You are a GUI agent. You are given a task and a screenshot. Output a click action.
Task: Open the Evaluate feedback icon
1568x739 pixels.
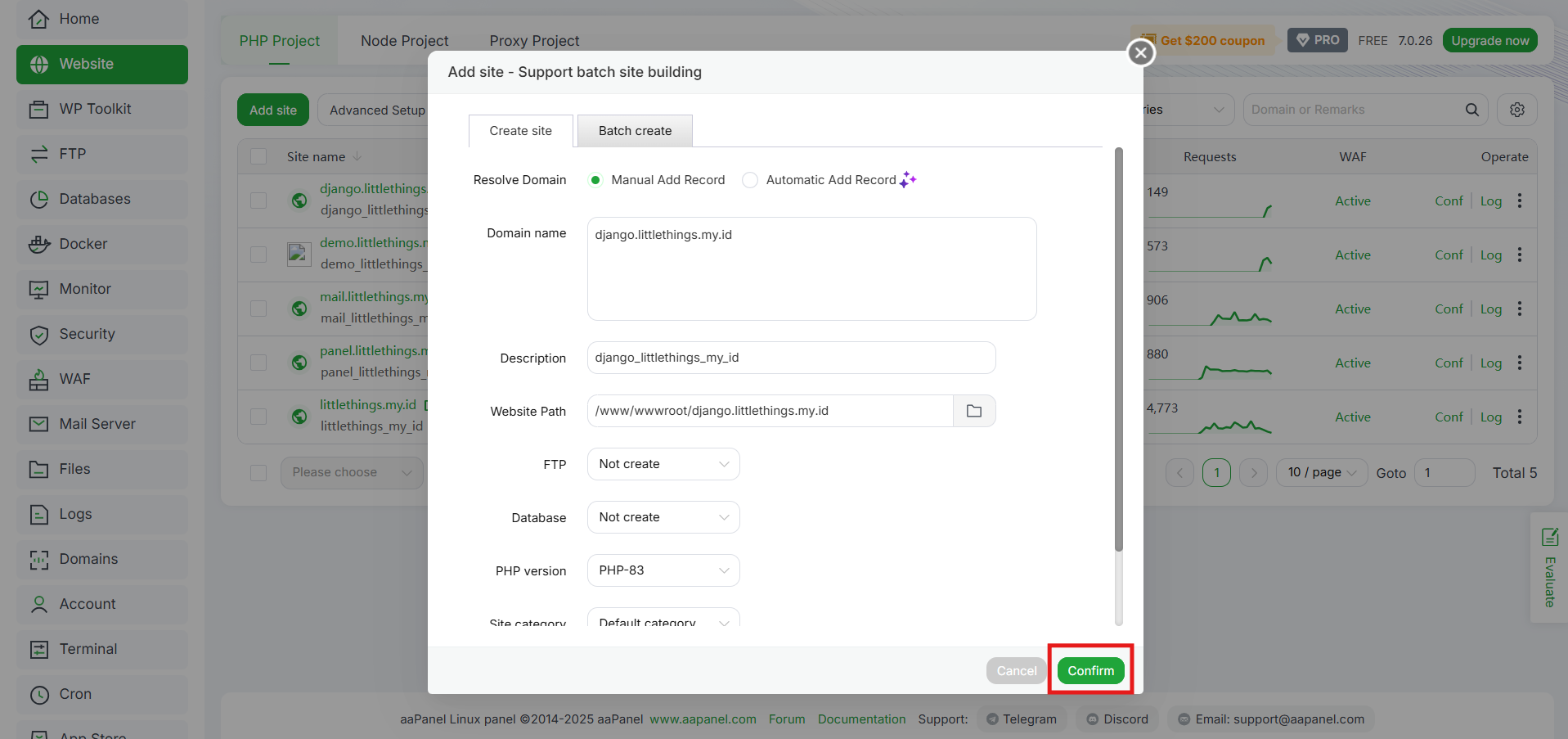pyautogui.click(x=1549, y=537)
